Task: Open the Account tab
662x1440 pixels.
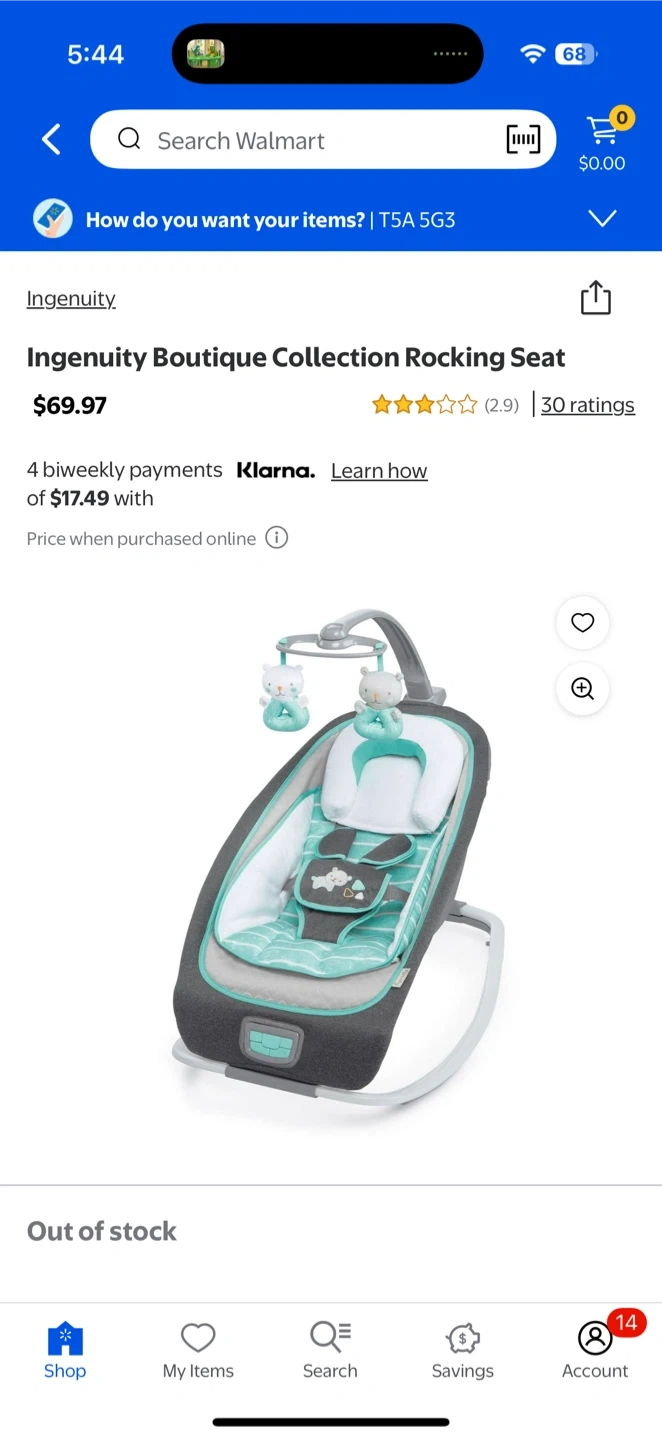Action: coord(595,1350)
